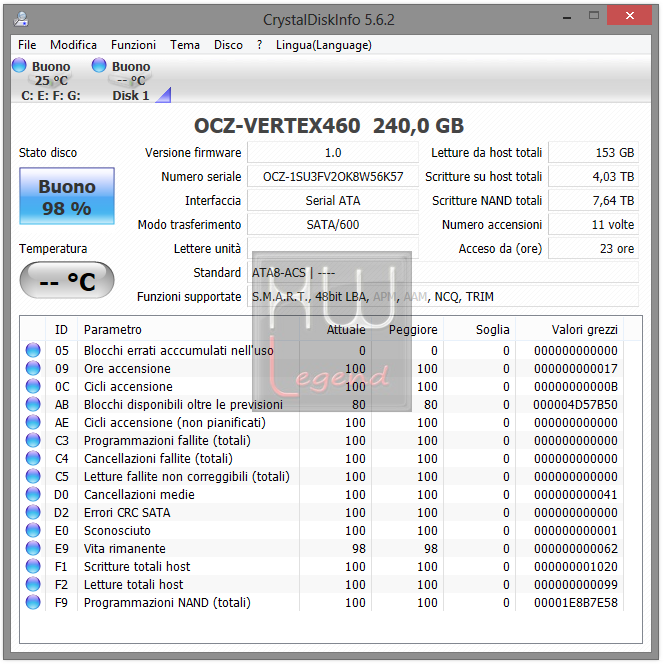Select raw value 000000000062
Viewport: 665px width, 664px height.
point(576,549)
